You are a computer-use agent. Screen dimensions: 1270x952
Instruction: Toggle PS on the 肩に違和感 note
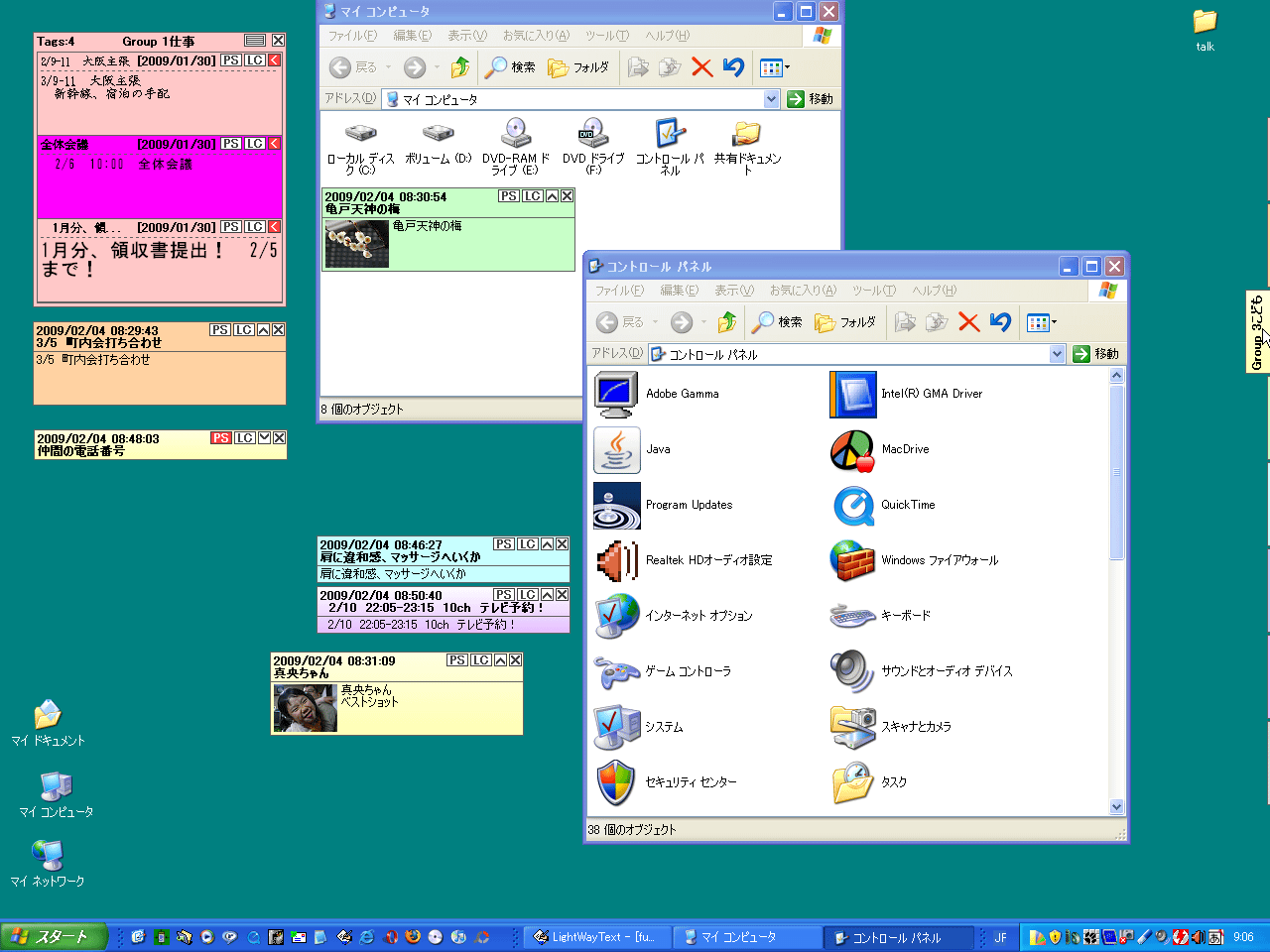tap(504, 544)
